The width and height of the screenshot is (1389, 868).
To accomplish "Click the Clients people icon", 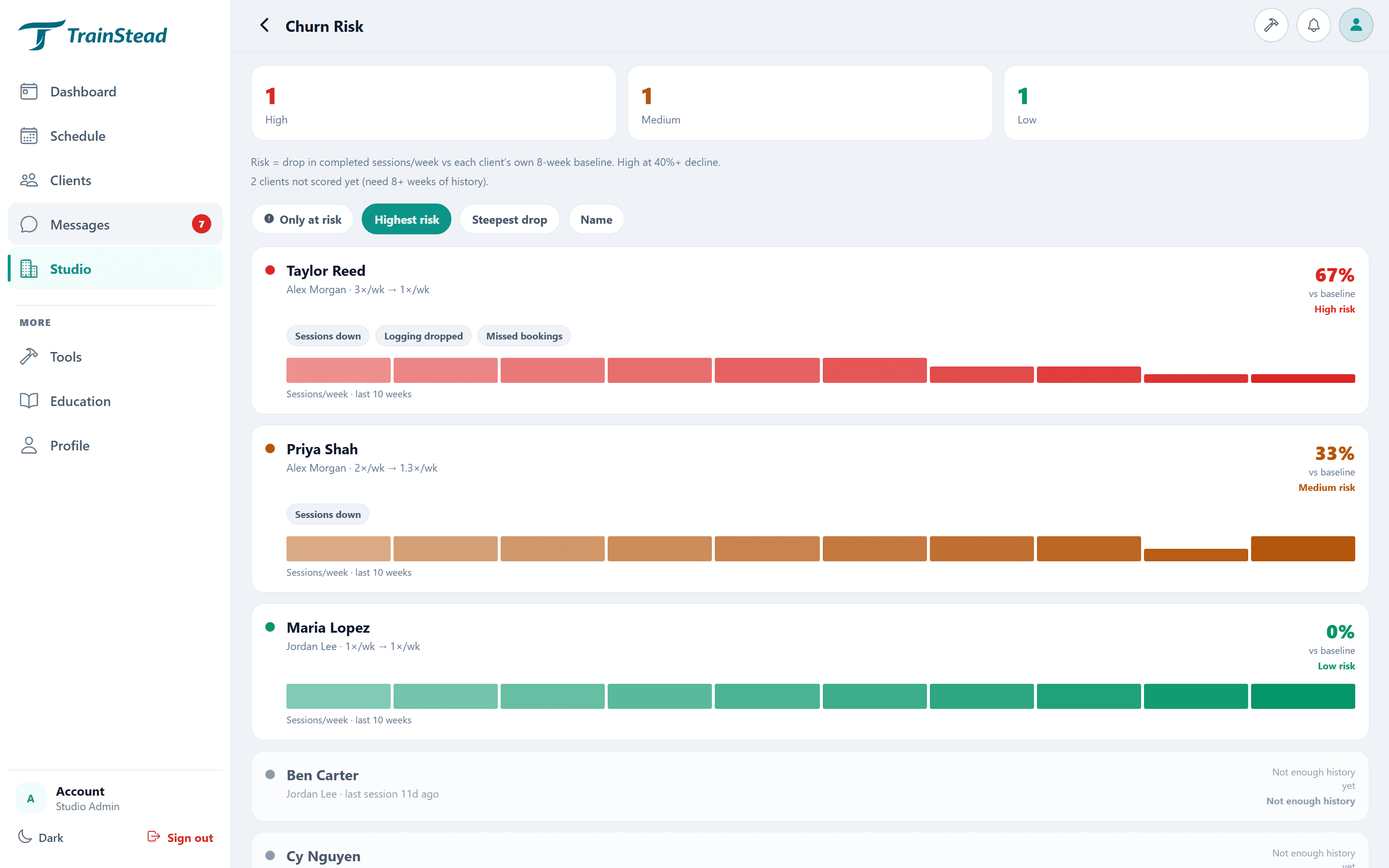I will (29, 180).
